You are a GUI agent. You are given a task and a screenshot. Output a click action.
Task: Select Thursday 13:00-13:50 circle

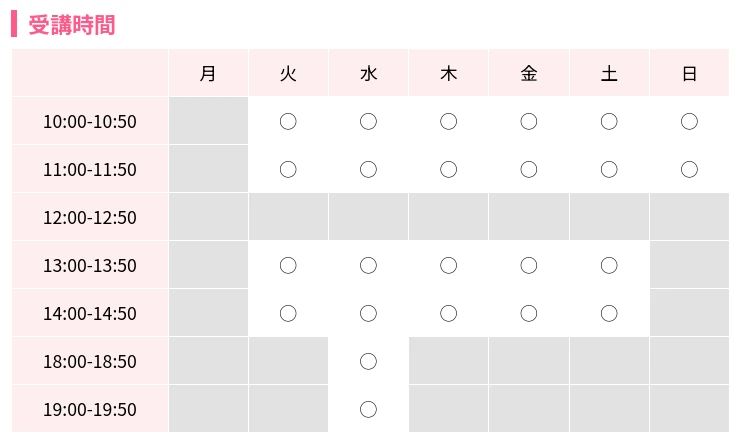[x=449, y=265]
